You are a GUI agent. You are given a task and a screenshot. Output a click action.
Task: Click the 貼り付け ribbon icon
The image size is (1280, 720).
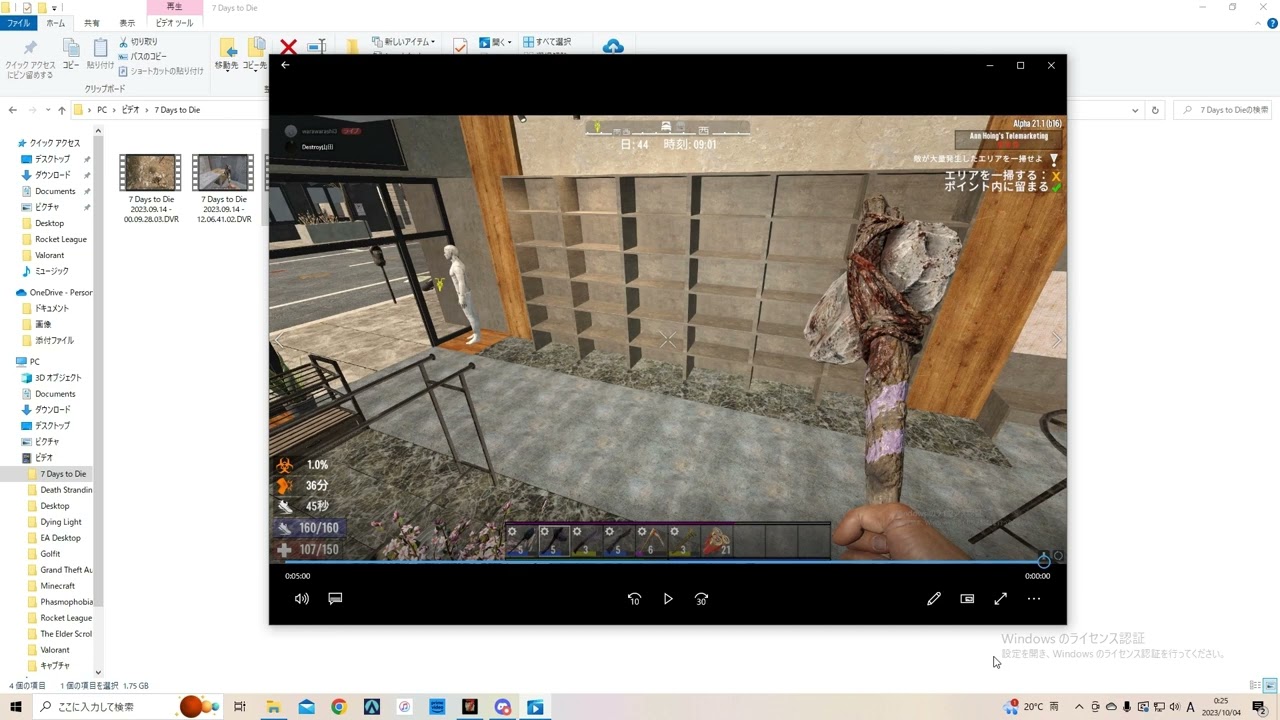tap(100, 55)
